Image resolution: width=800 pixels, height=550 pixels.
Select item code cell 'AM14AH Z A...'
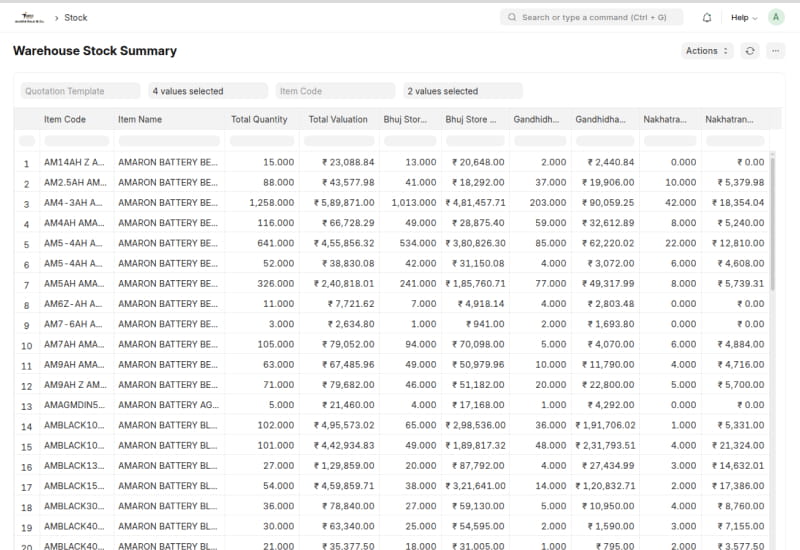[x=74, y=162]
